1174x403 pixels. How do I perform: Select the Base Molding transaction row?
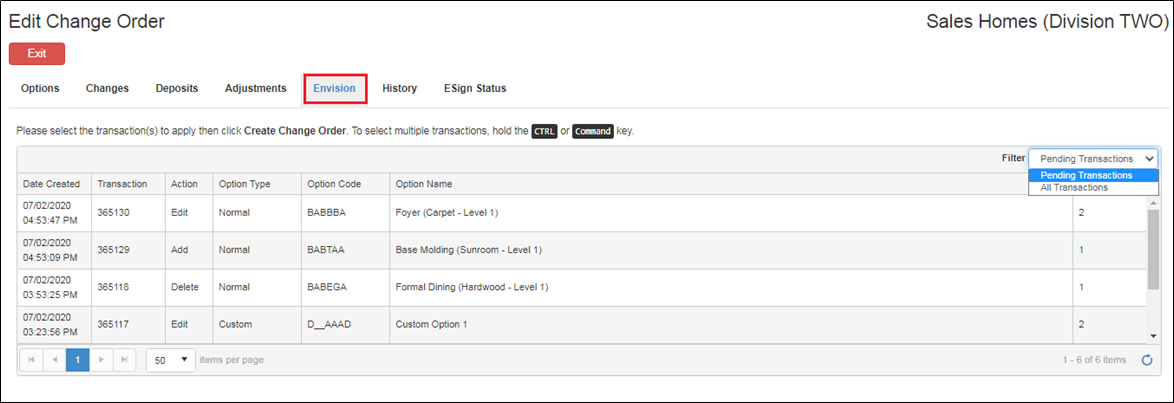[581, 250]
